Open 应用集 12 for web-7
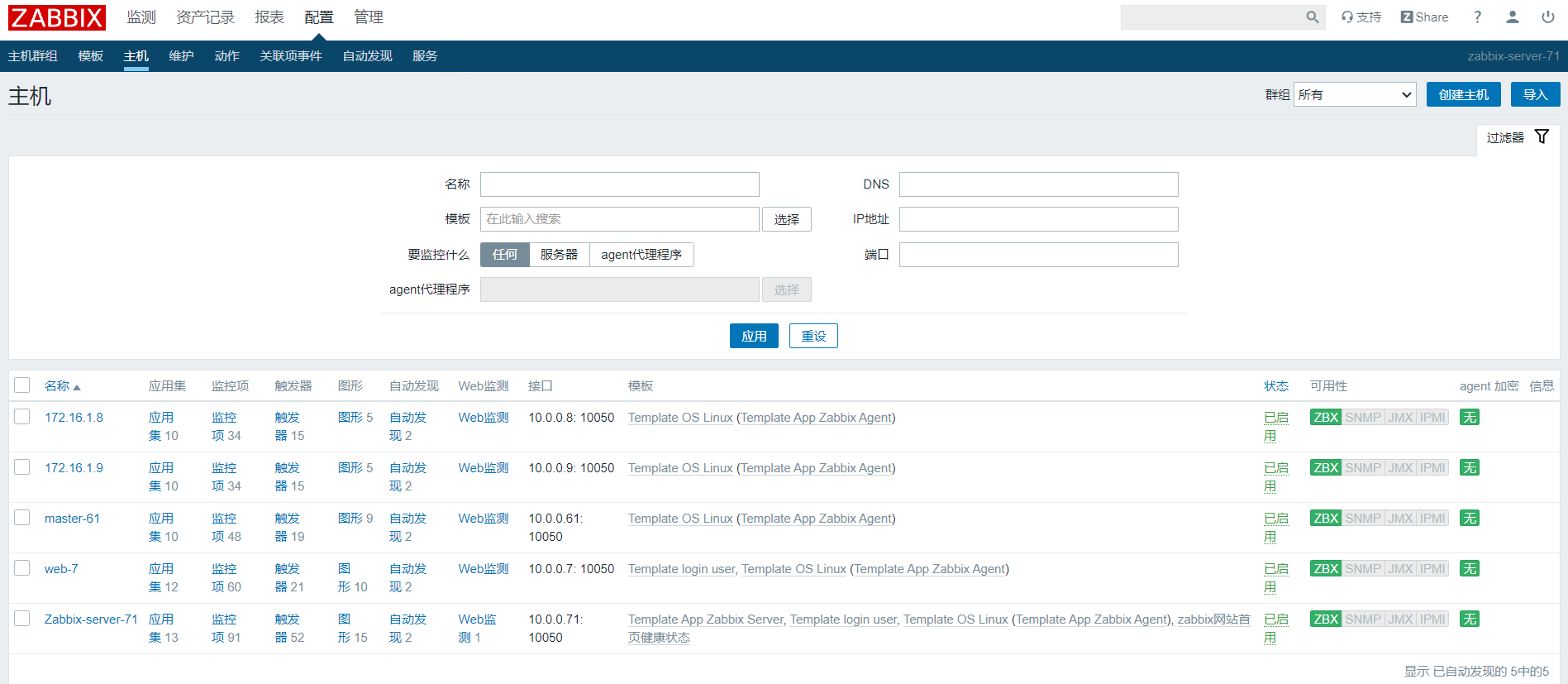This screenshot has height=684, width=1568. (164, 578)
